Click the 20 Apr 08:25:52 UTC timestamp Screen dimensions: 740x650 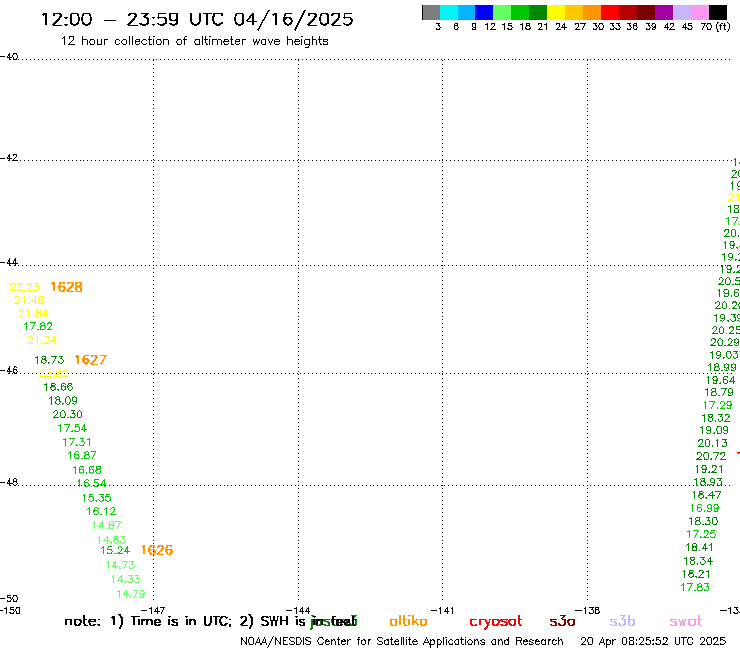[x=653, y=641]
